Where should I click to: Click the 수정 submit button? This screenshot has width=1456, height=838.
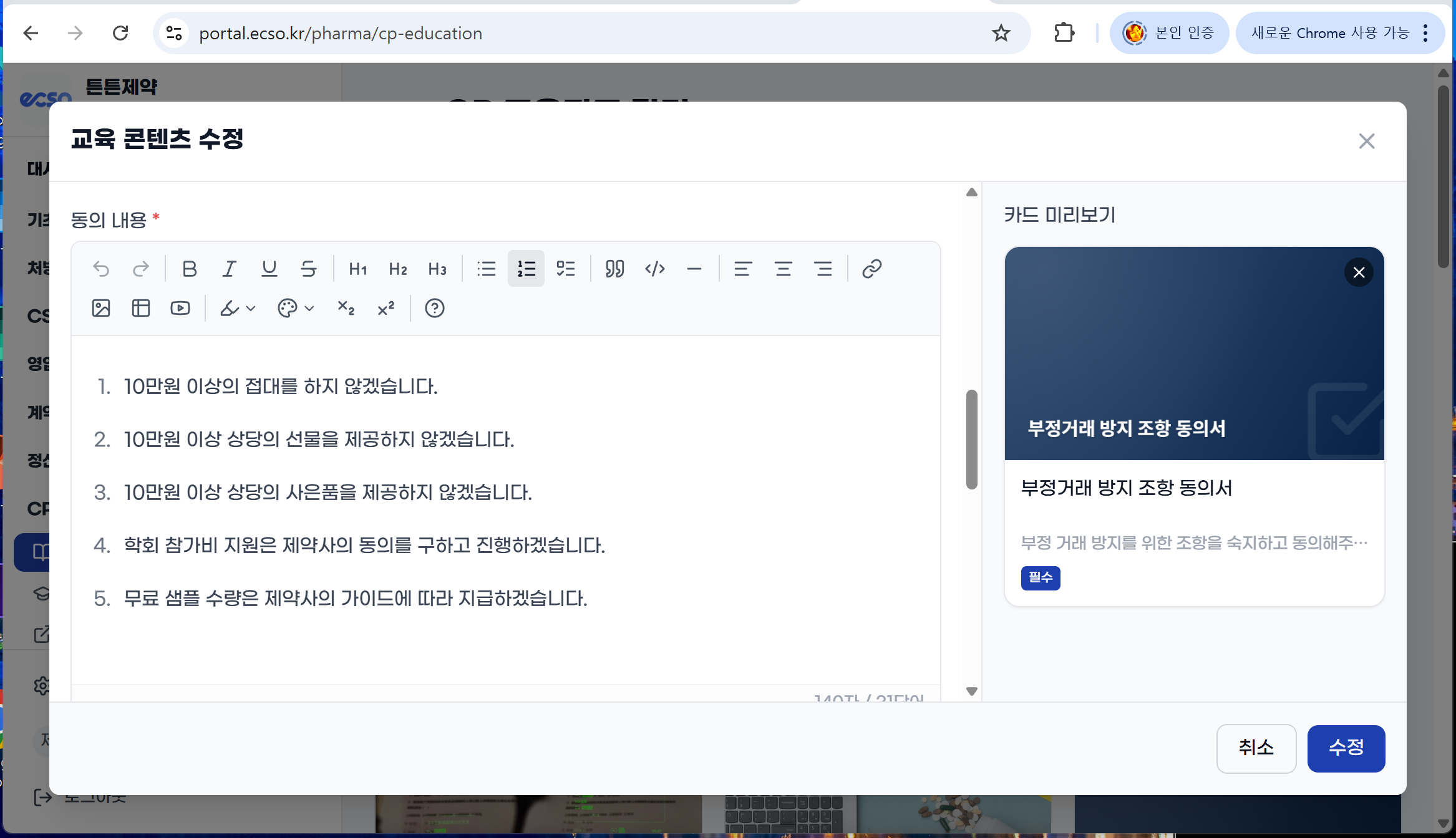pyautogui.click(x=1346, y=748)
